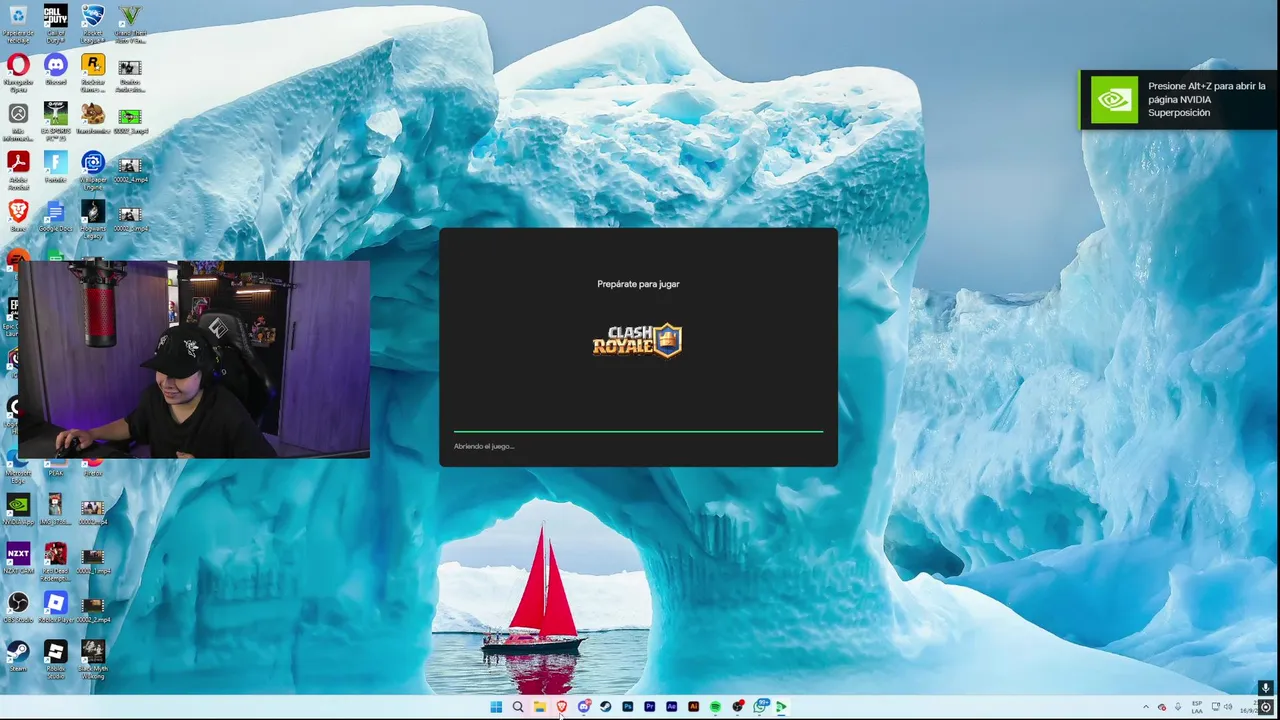Open the Google Docs desktop shortcut
1280x720 pixels.
tap(56, 214)
